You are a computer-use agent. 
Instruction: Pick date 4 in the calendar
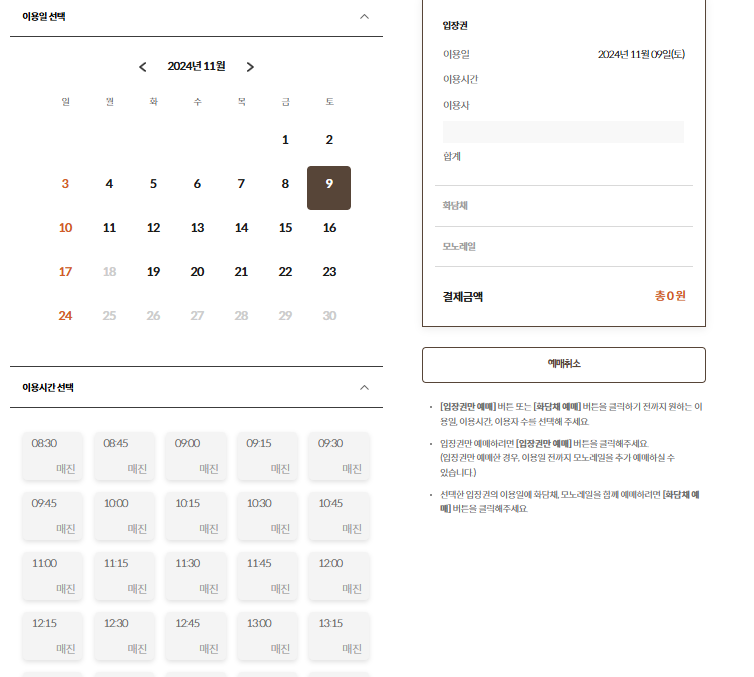tap(109, 184)
